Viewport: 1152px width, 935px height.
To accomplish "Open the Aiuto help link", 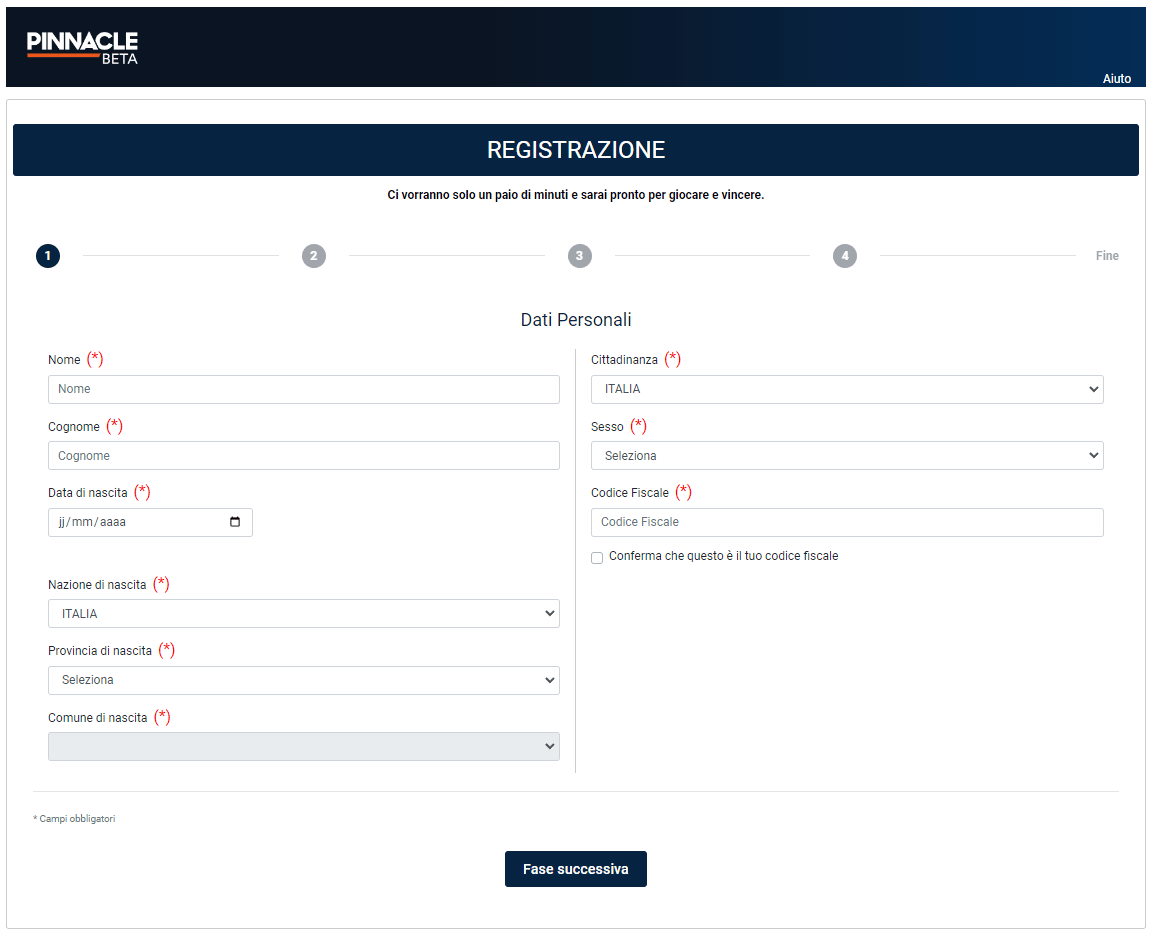I will [1116, 79].
